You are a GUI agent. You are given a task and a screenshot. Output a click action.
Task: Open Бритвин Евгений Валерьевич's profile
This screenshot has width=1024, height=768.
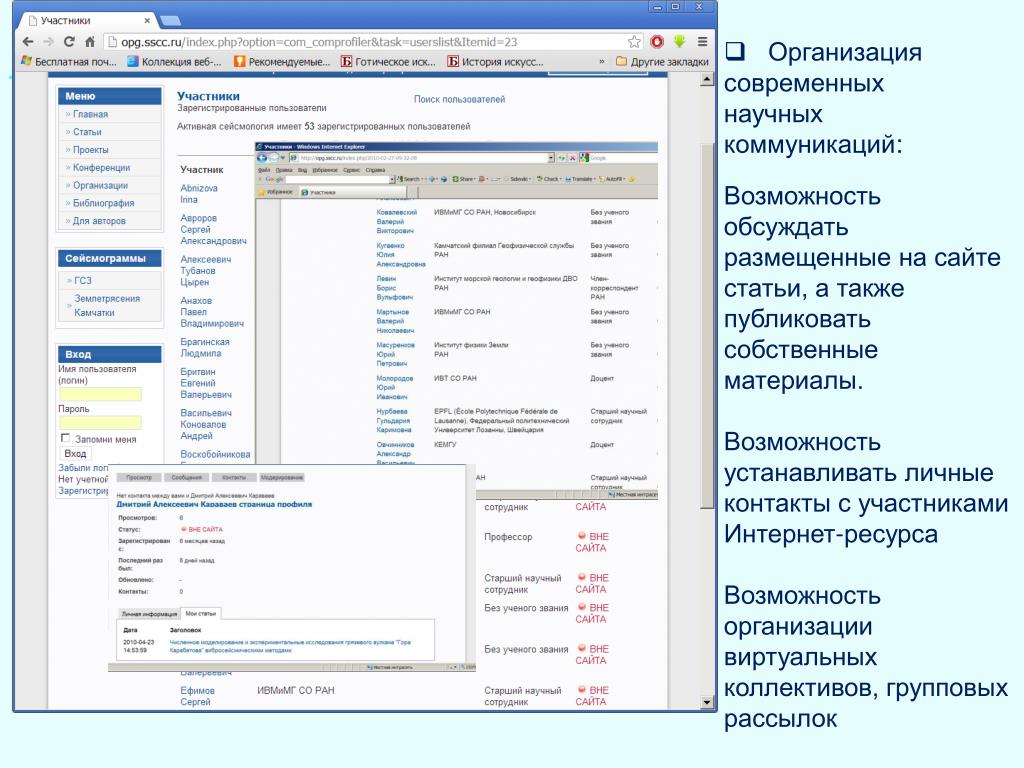tap(205, 383)
